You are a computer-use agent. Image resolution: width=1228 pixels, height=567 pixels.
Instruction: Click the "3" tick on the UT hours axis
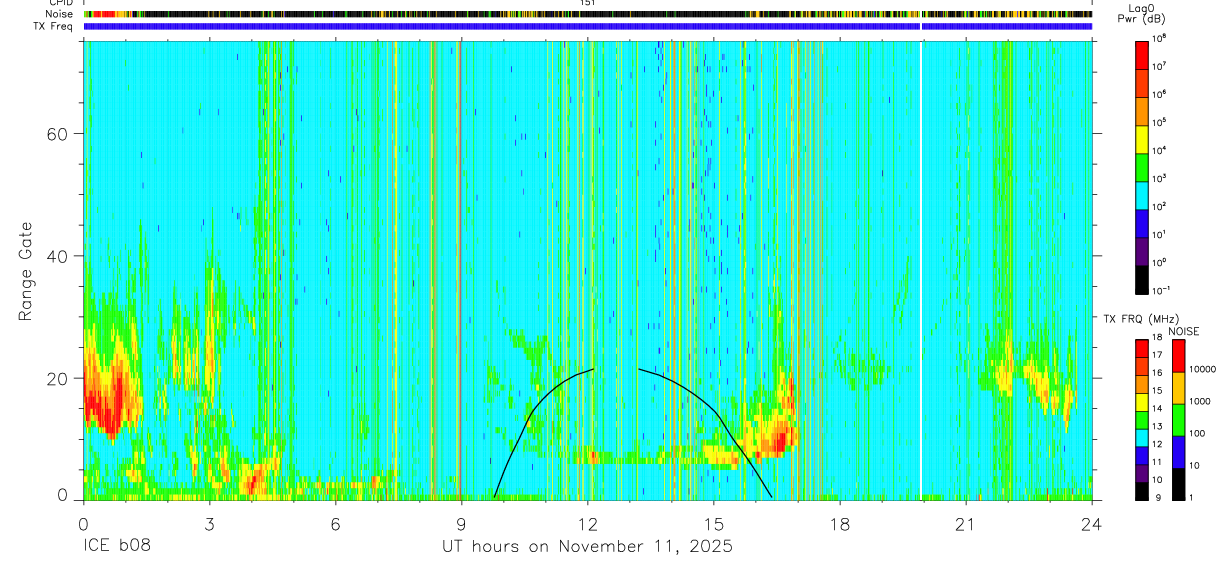pos(209,523)
